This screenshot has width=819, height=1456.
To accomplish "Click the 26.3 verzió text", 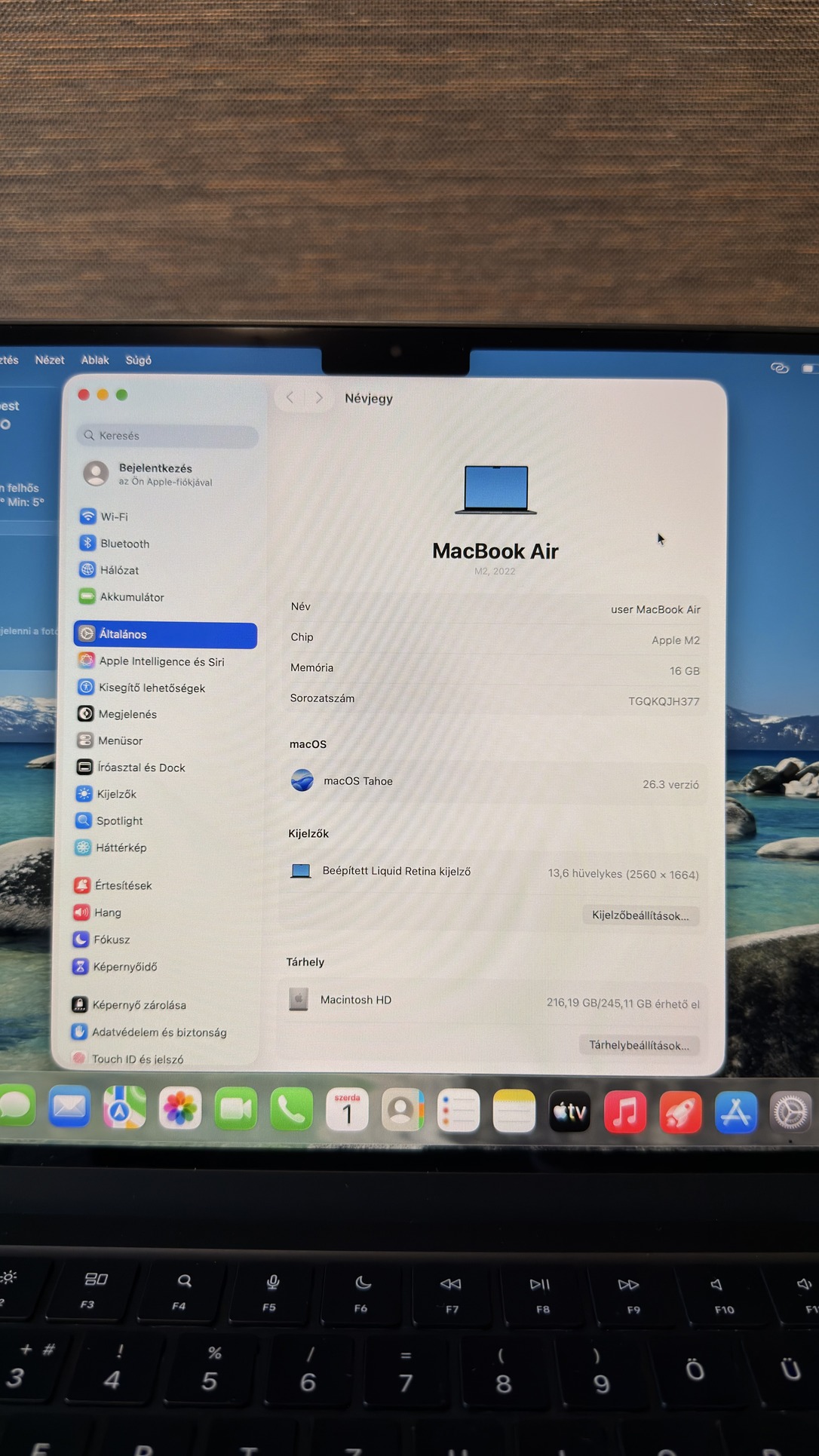I will pos(670,784).
